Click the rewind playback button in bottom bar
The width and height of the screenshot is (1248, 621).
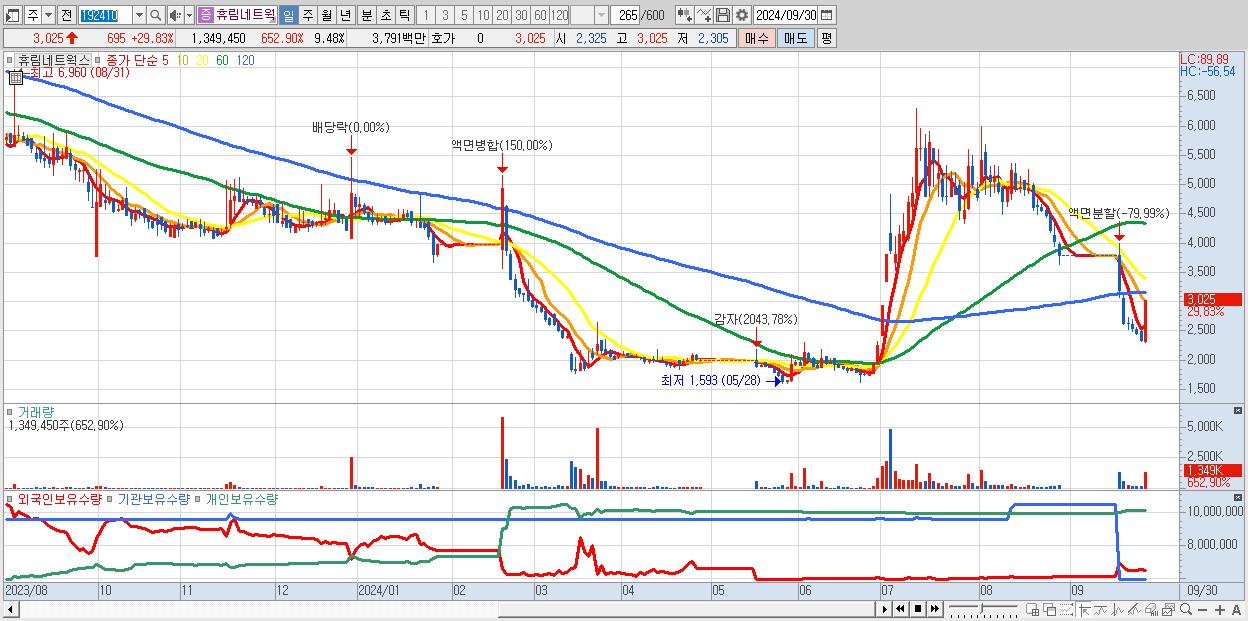pos(900,608)
